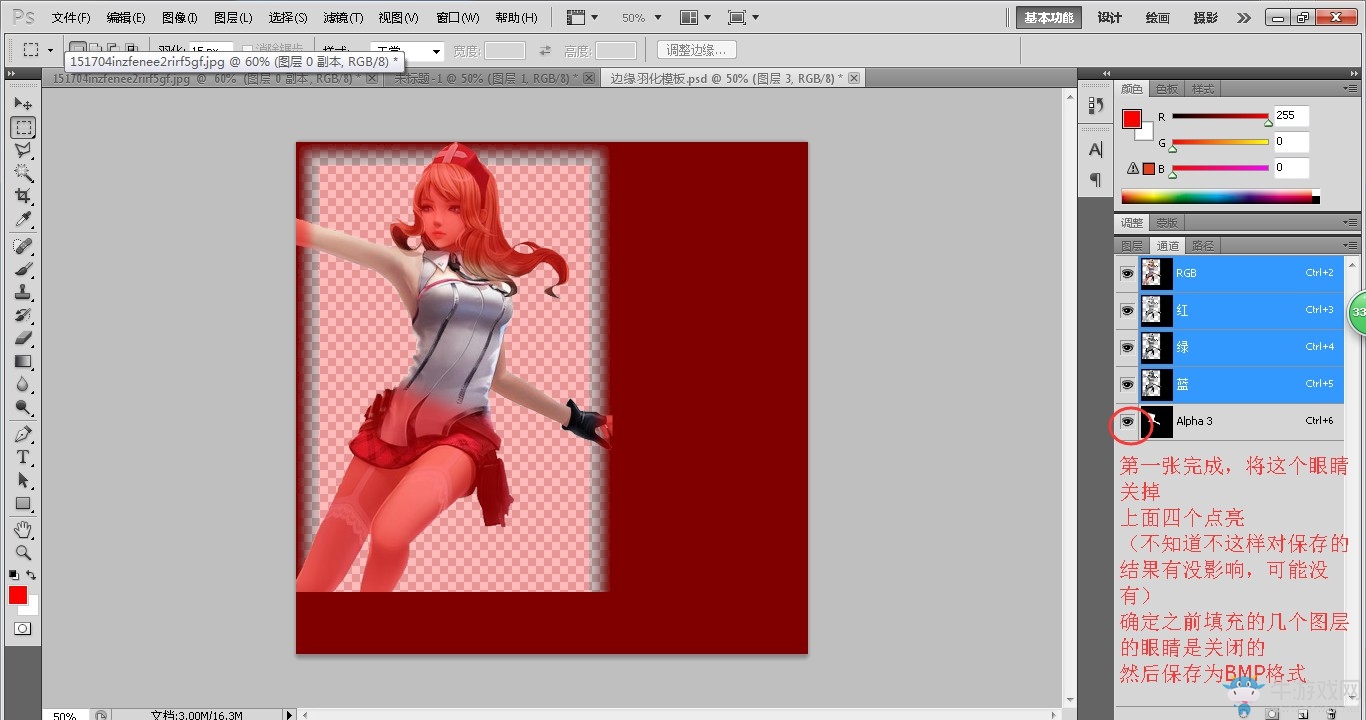Swap width and height values

tap(545, 50)
